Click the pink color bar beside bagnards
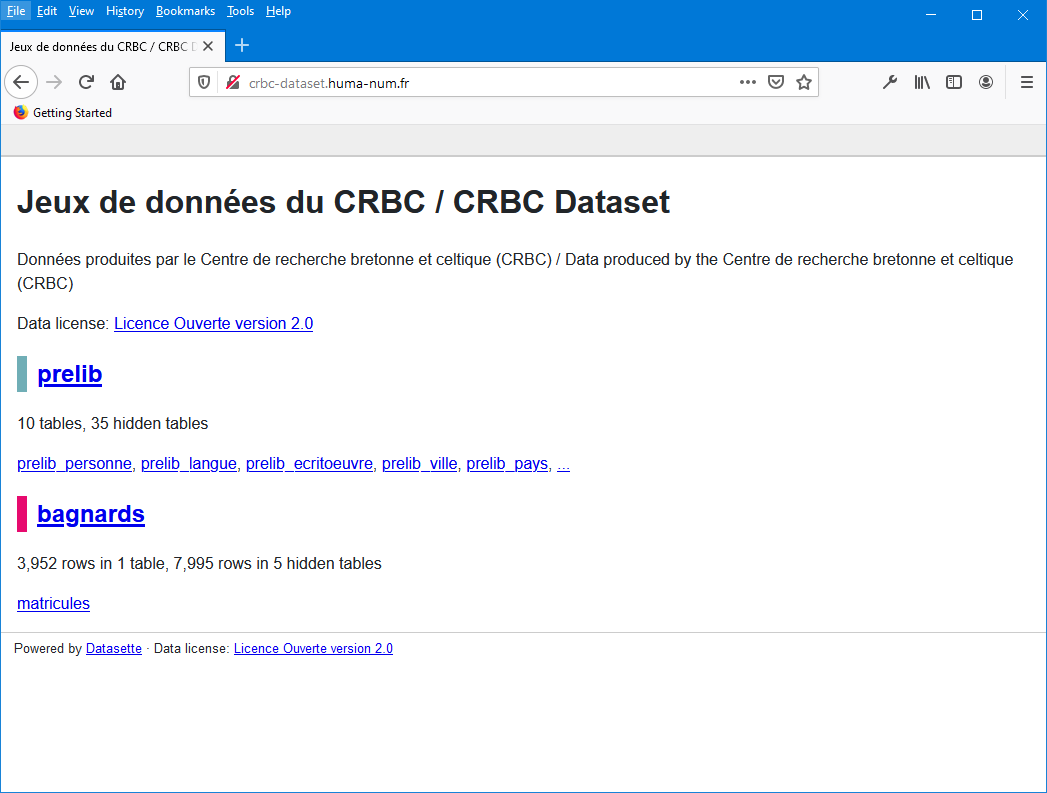 point(22,514)
